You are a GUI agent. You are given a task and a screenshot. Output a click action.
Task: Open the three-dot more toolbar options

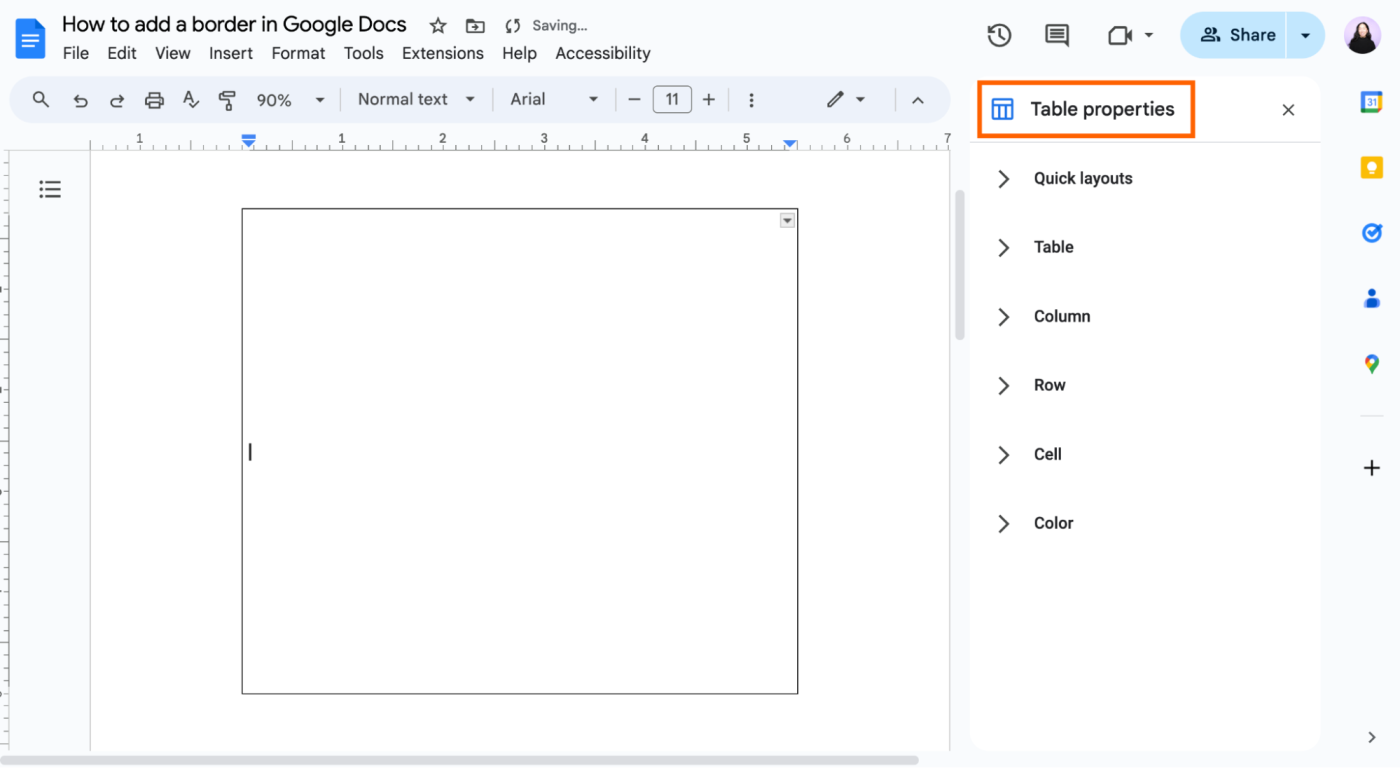coord(751,100)
